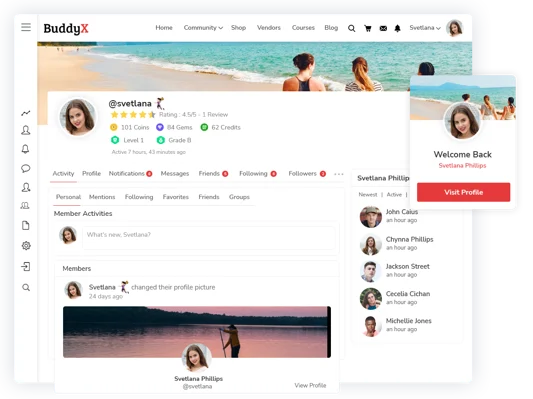Switch to the Notifications tab
The width and height of the screenshot is (533, 399).
click(130, 174)
